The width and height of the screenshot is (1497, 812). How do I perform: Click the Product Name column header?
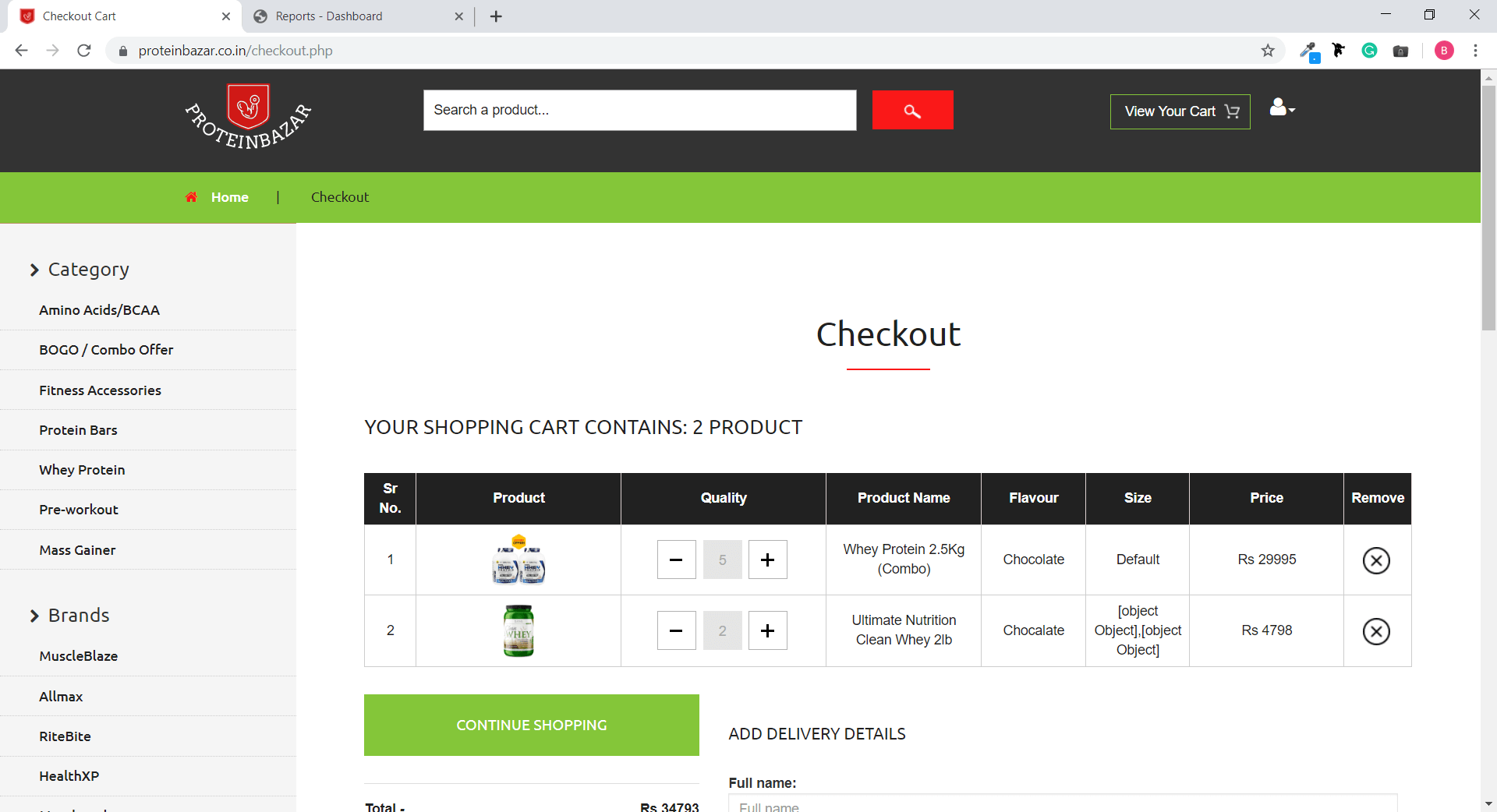pos(904,498)
